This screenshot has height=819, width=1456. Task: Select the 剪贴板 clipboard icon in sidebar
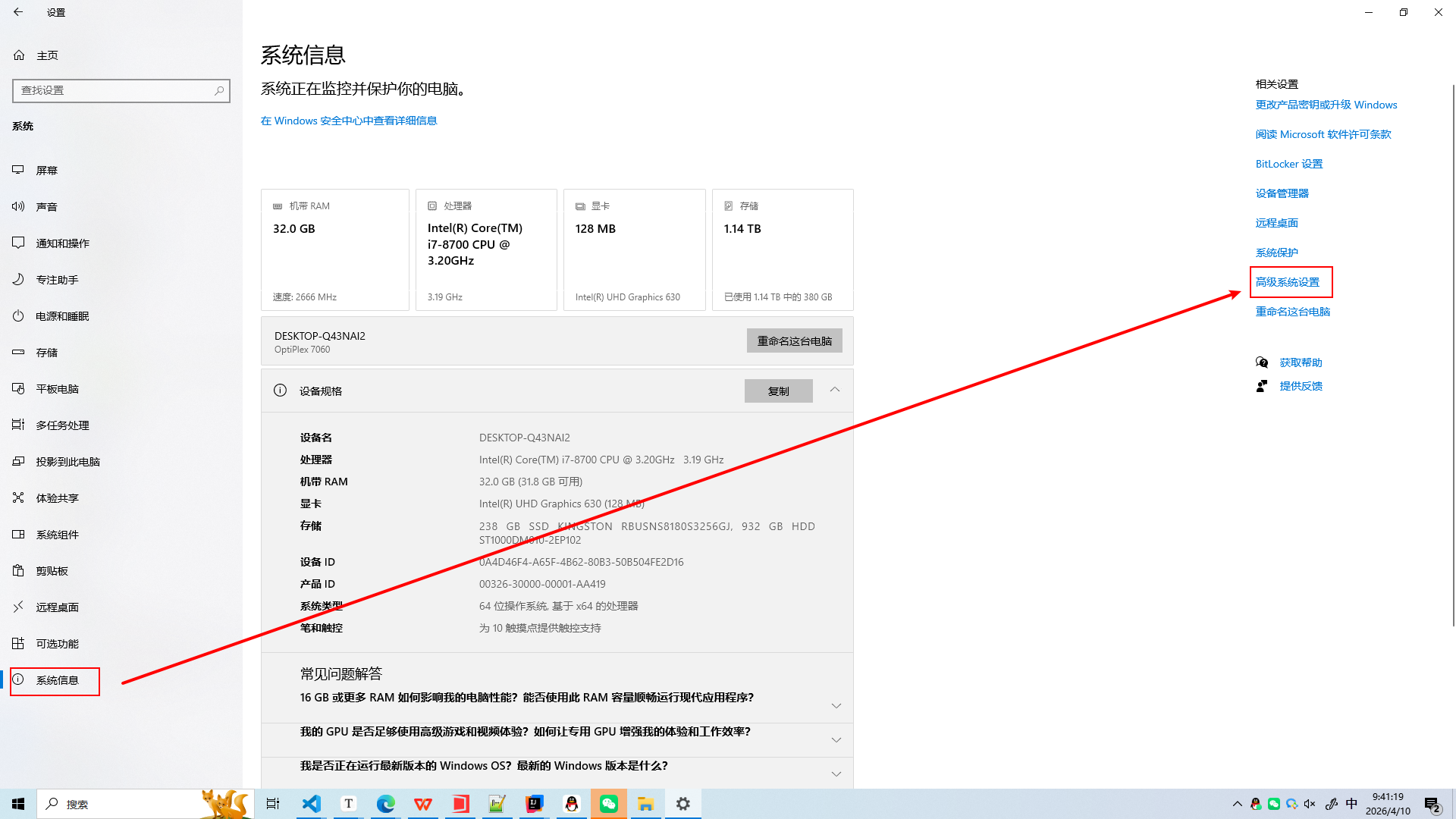pos(17,570)
